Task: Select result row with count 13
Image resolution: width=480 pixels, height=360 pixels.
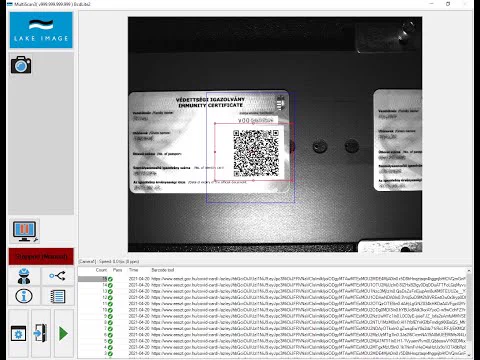Action: pos(272,291)
